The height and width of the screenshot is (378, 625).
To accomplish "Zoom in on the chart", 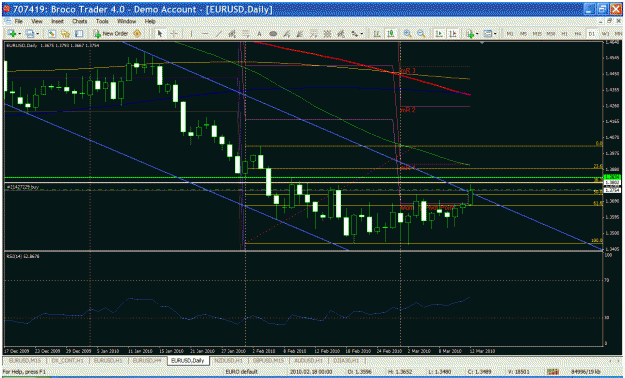I will [407, 34].
